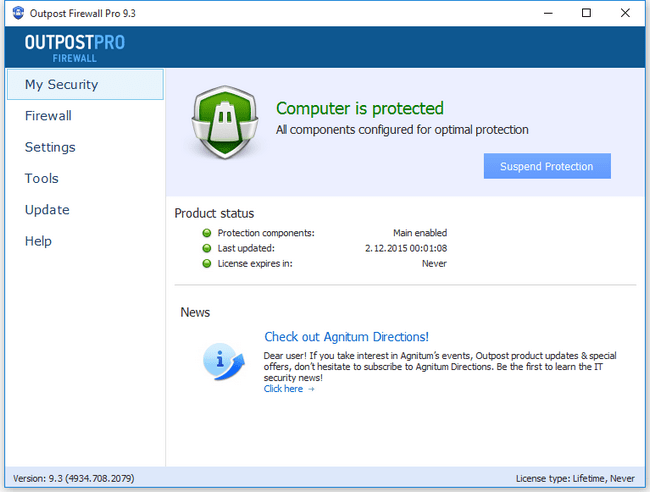Click the 'Product status' heading
The width and height of the screenshot is (650, 492).
tap(214, 213)
